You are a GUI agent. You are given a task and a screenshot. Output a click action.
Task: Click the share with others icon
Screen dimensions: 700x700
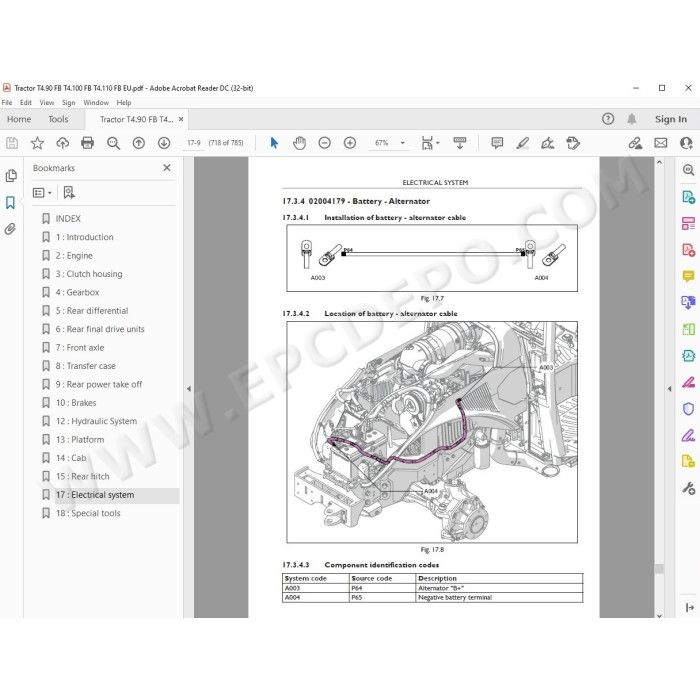686,143
